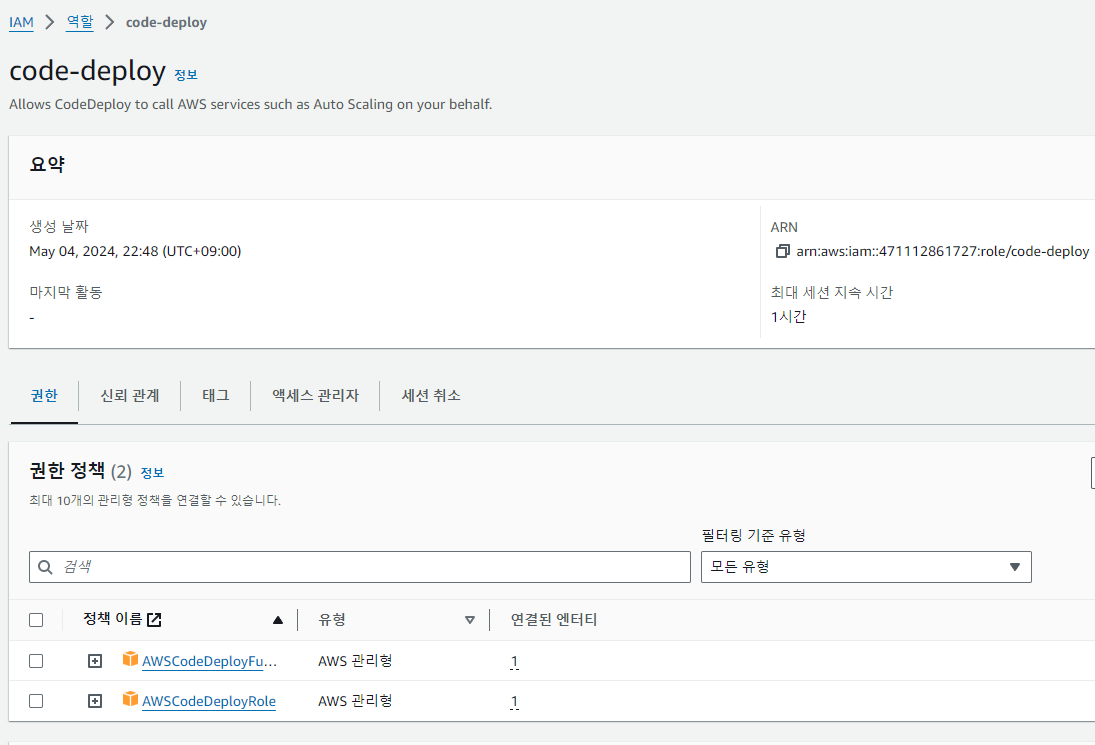Click the AWSCodeDeployRole policy box icon
The height and width of the screenshot is (745, 1095).
tap(130, 699)
